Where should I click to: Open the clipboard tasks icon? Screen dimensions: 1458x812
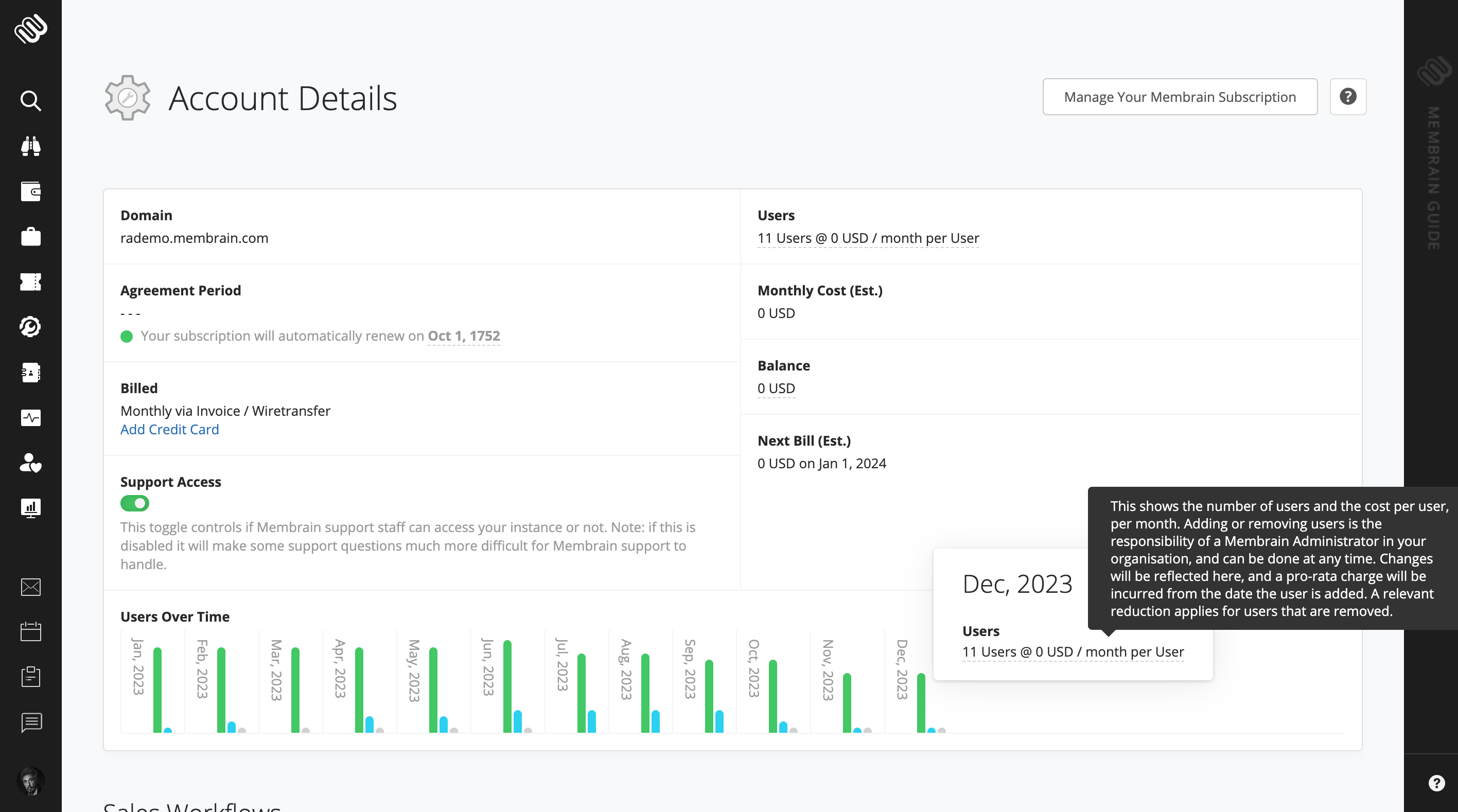click(30, 677)
